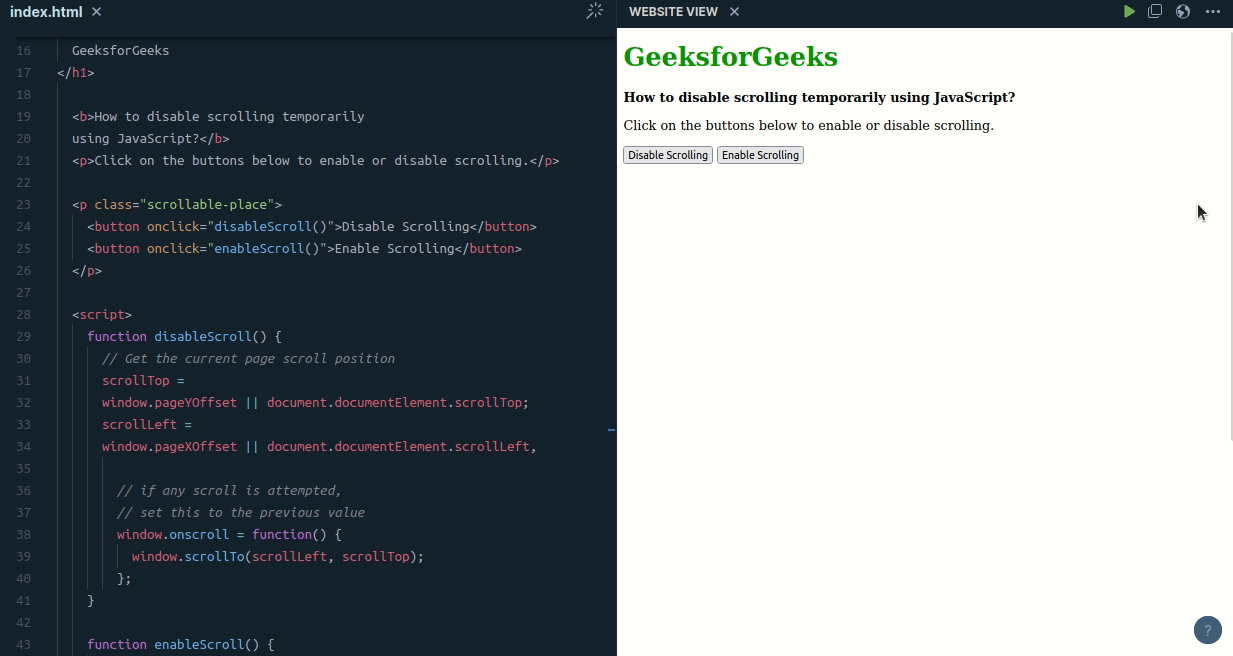Place cursor on the disableScroll function name
Image resolution: width=1233 pixels, height=656 pixels.
click(x=202, y=336)
